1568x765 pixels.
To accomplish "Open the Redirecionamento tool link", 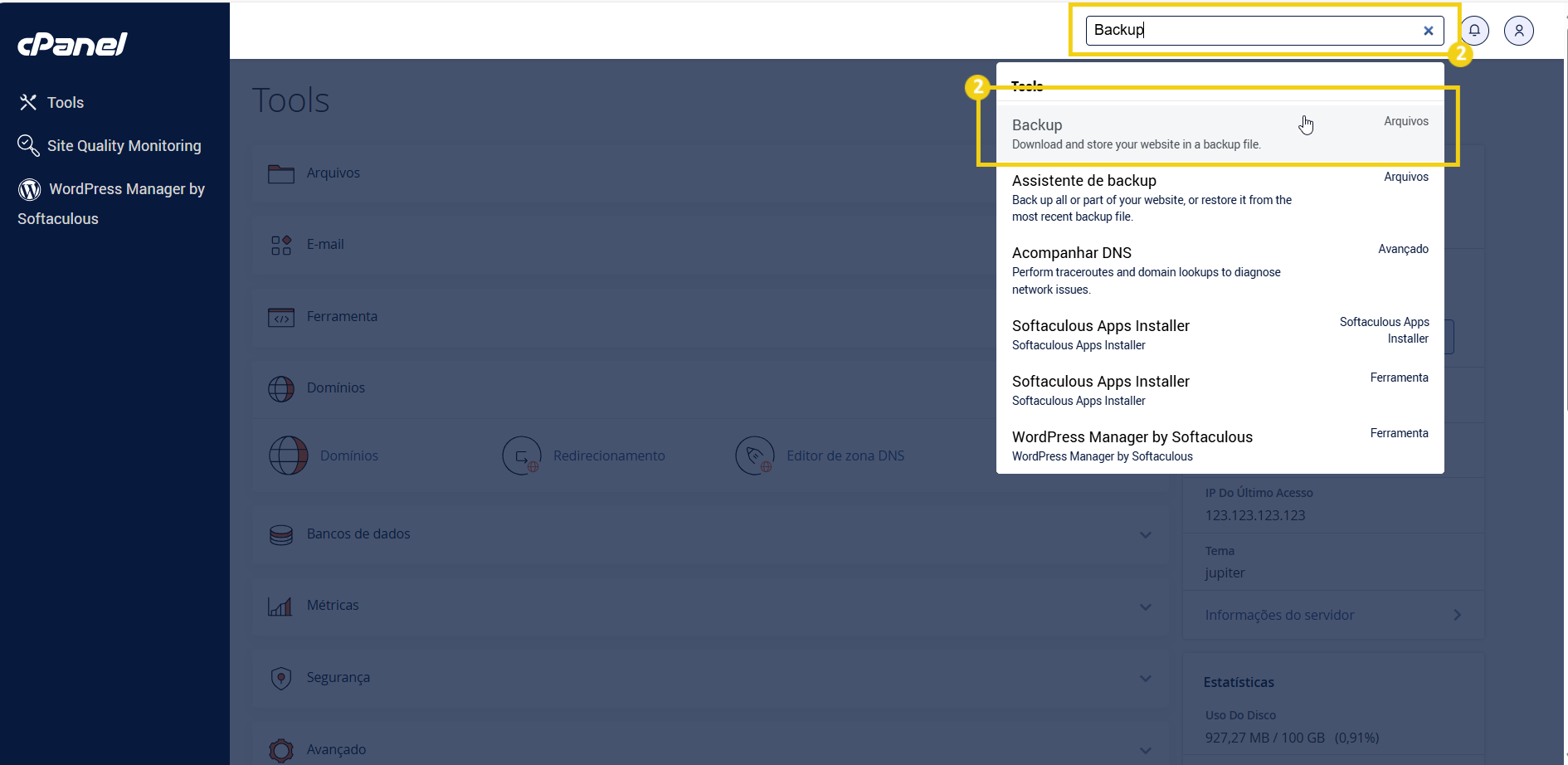I will coord(609,456).
